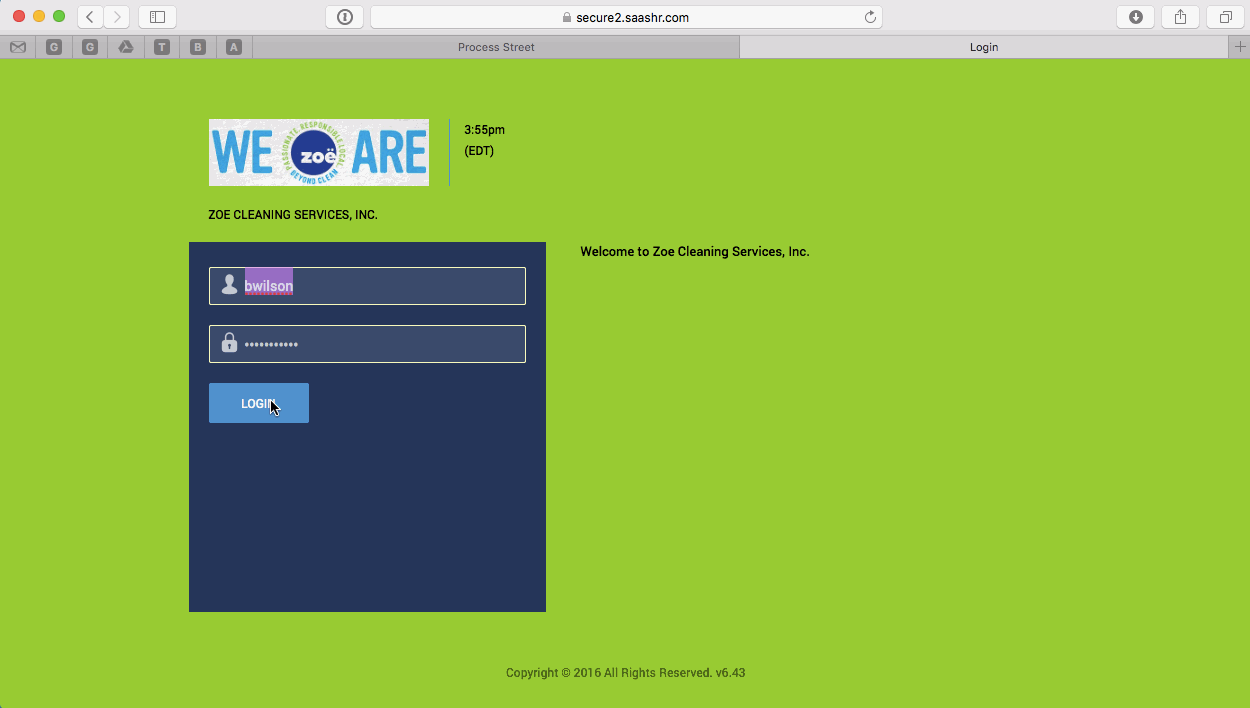Select the Login tab
1250x708 pixels.
(x=984, y=47)
